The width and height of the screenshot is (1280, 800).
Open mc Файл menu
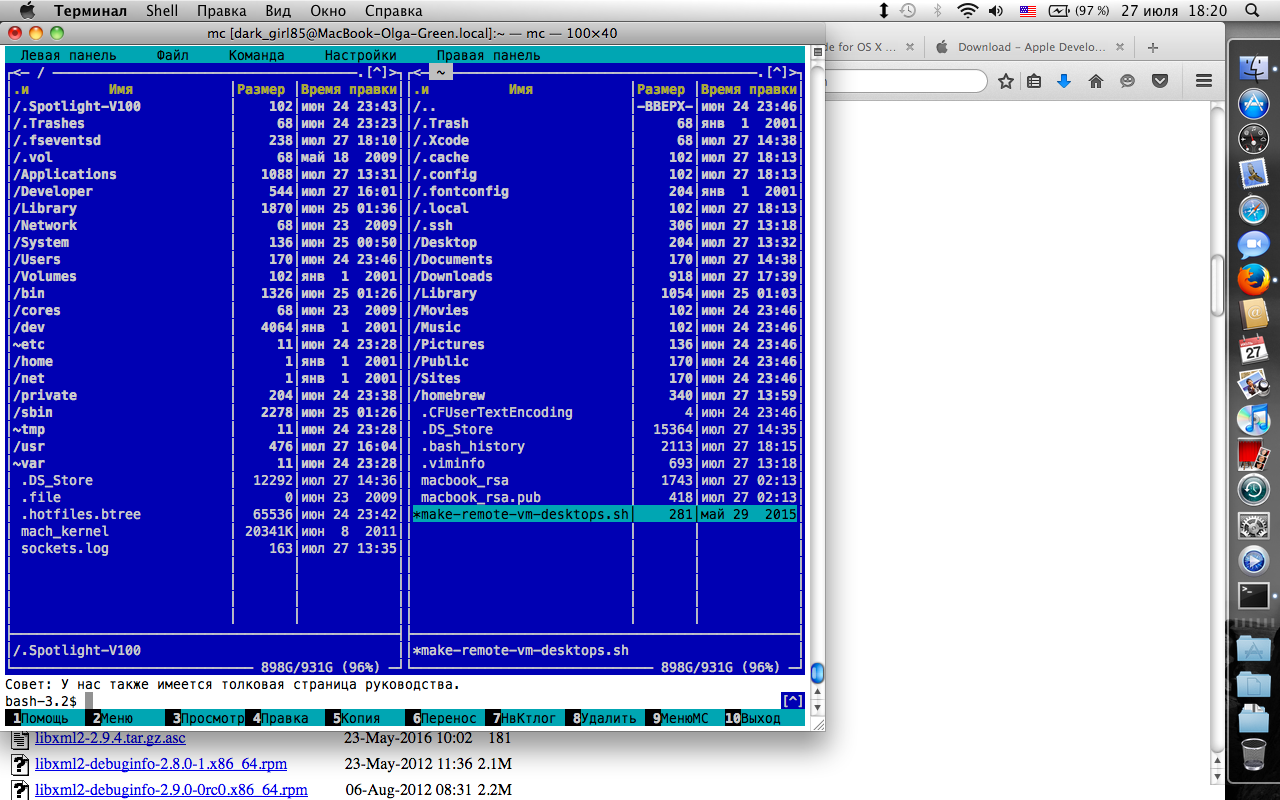tap(173, 55)
